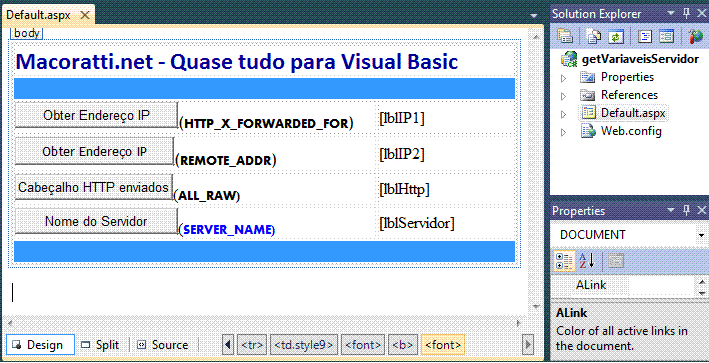Click tag navigator left scroll arrow

click(228, 345)
